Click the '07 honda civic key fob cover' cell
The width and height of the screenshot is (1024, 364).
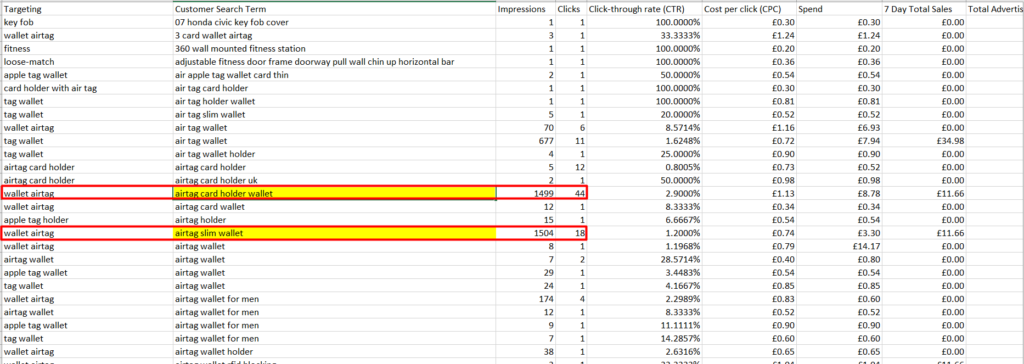334,23
